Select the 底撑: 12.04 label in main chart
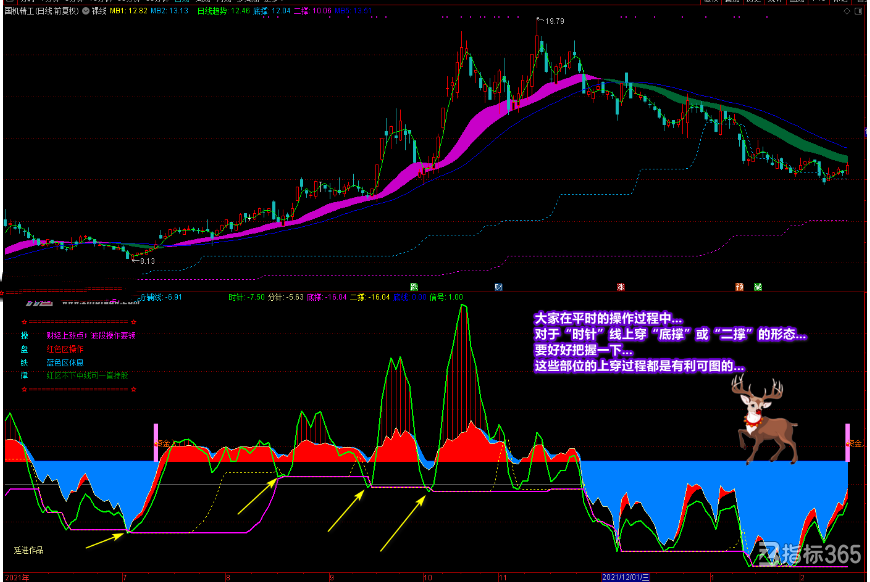870x582 pixels. (x=272, y=11)
